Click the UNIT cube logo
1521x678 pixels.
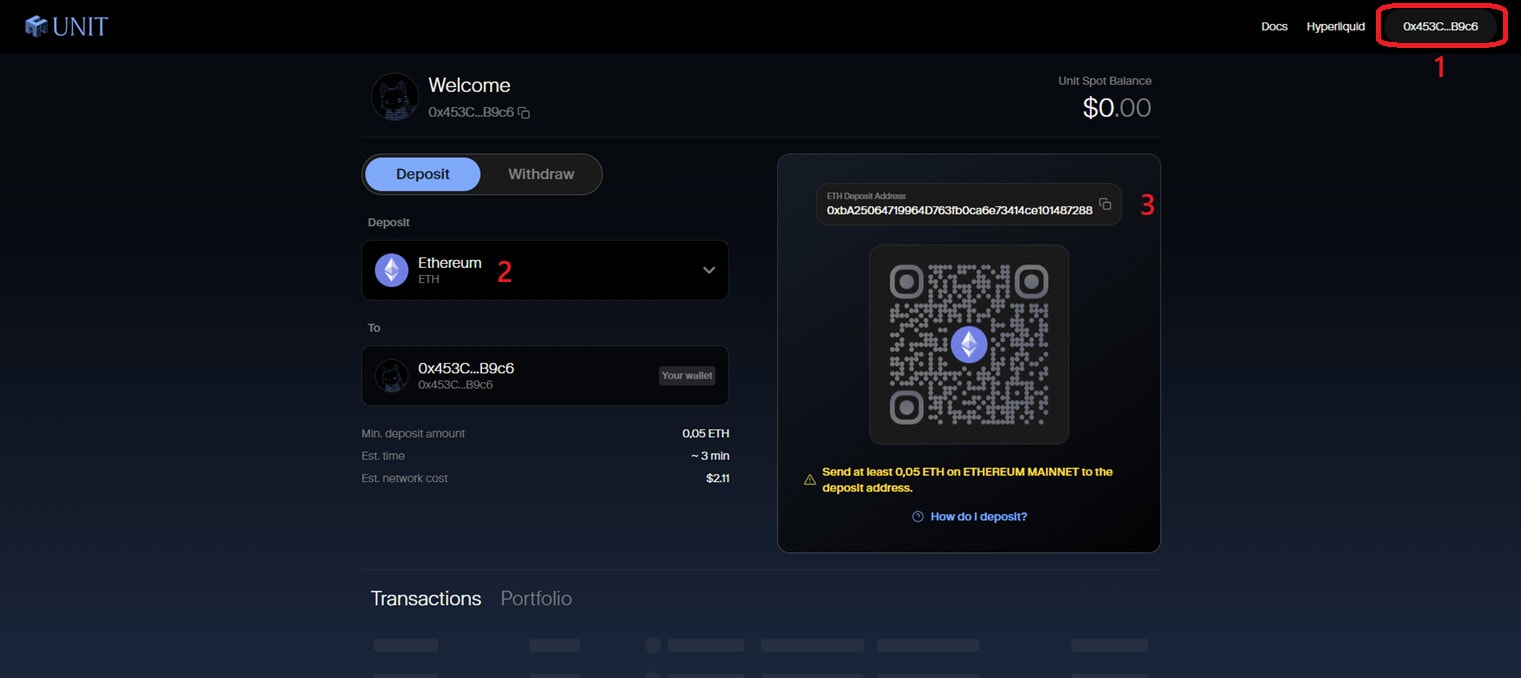[37, 26]
